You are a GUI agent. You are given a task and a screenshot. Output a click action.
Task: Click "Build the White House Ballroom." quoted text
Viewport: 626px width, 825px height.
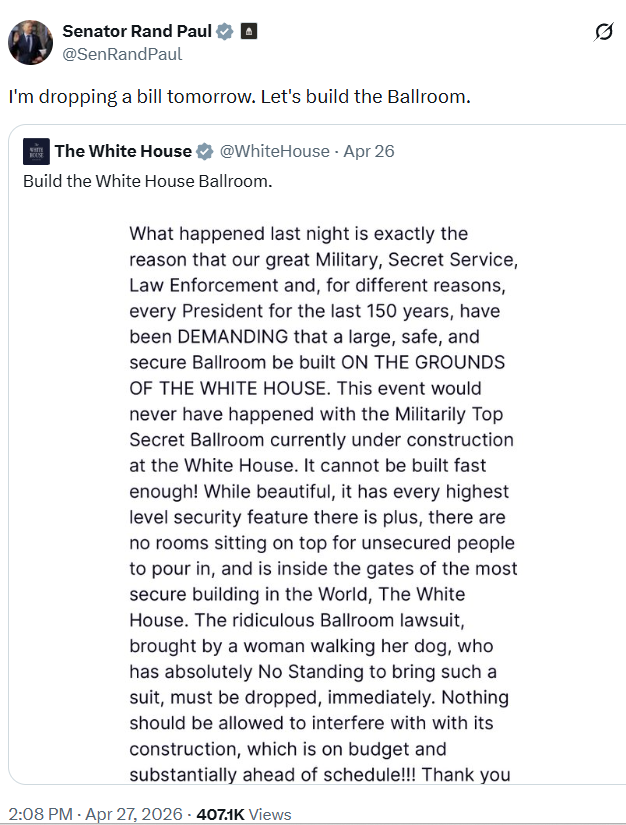(x=148, y=182)
